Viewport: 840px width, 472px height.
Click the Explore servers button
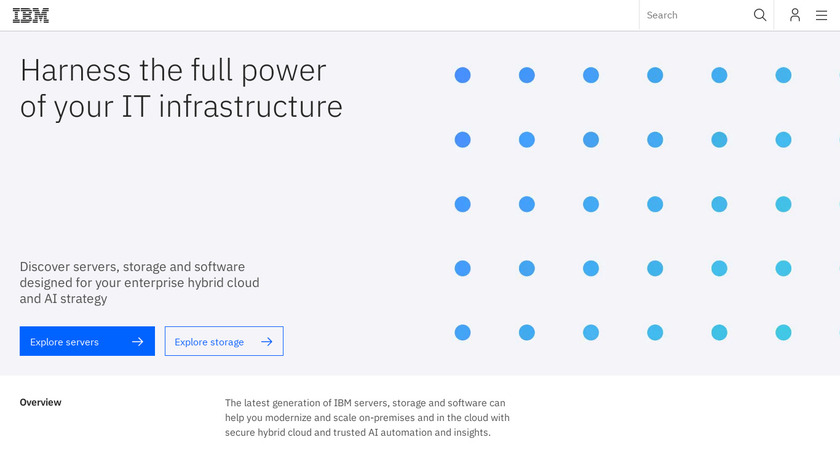(87, 341)
